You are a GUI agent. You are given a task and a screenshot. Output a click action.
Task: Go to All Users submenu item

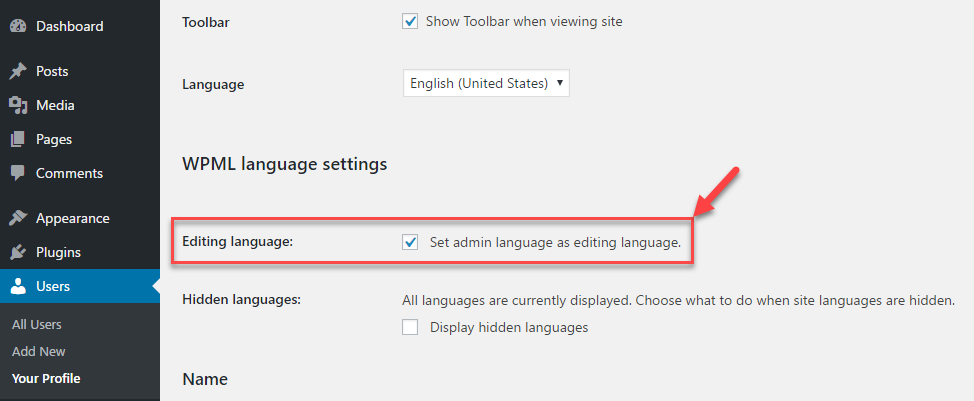click(37, 325)
